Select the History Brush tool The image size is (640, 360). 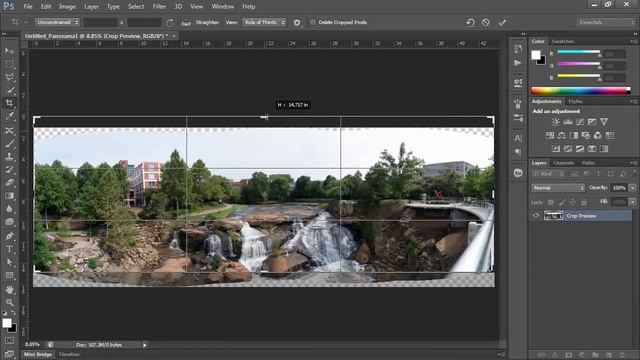tap(9, 169)
